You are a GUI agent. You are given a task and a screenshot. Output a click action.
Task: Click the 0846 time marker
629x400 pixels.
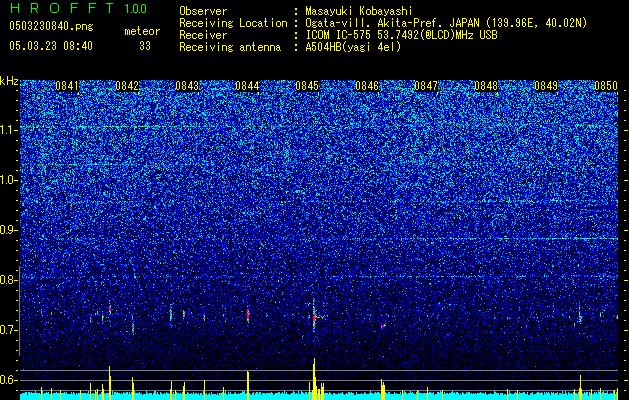[367, 86]
